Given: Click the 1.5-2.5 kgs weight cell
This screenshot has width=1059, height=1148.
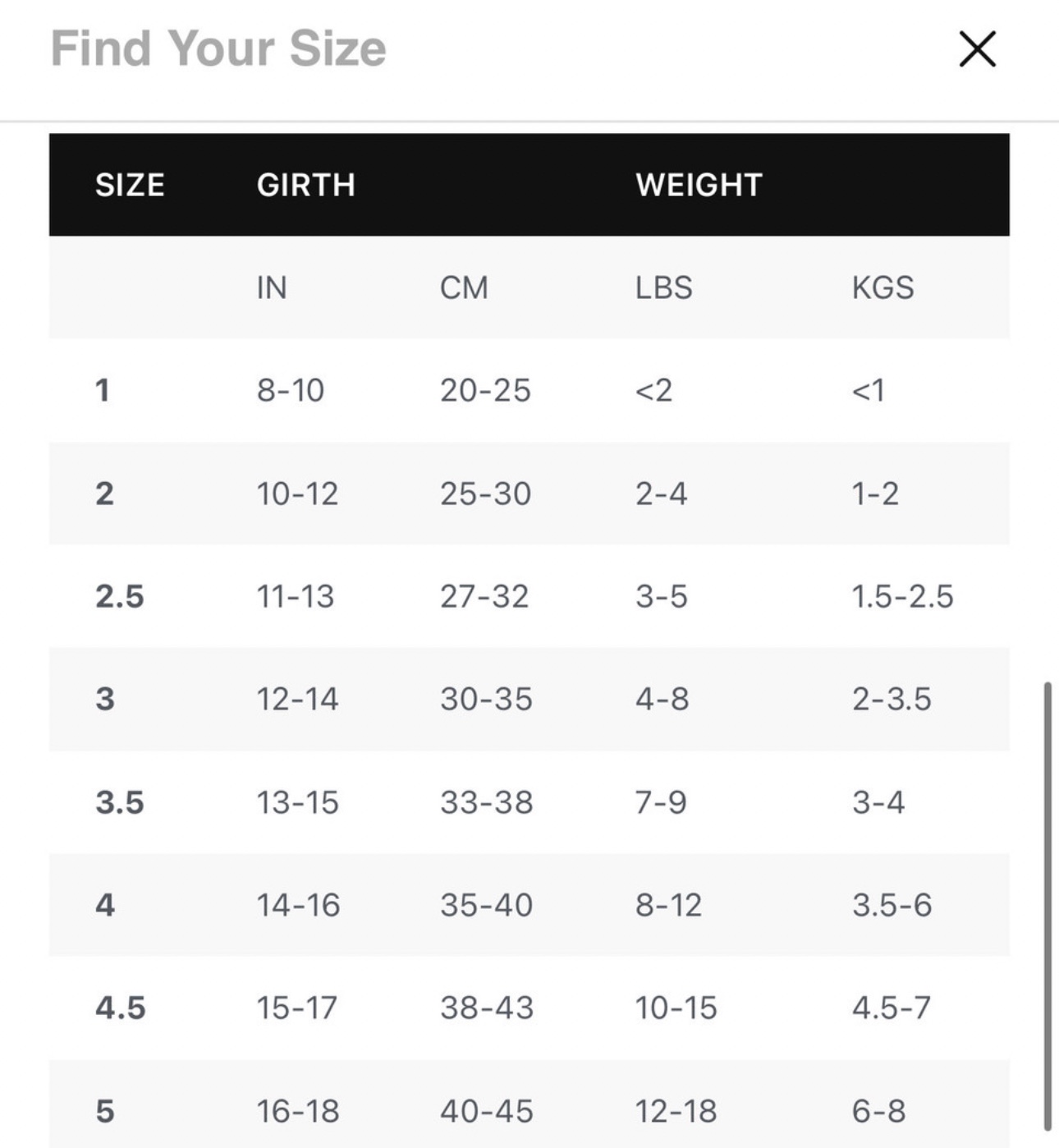Looking at the screenshot, I should (x=902, y=596).
